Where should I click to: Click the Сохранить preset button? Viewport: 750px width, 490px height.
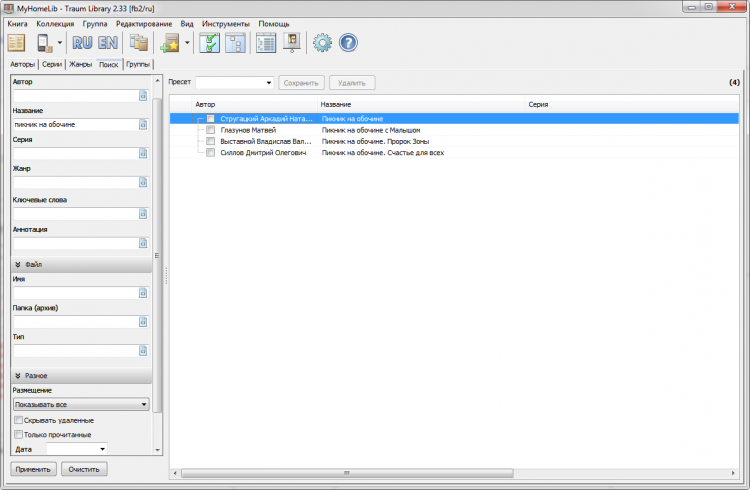point(301,83)
